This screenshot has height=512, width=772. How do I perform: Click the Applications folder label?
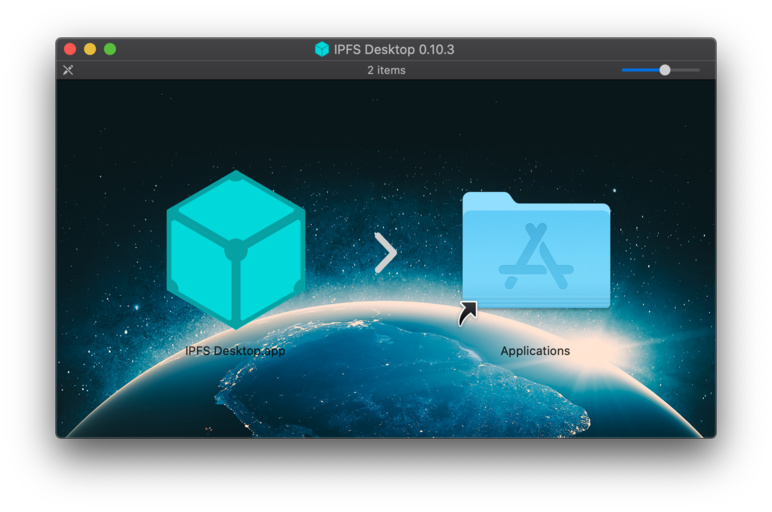[535, 351]
